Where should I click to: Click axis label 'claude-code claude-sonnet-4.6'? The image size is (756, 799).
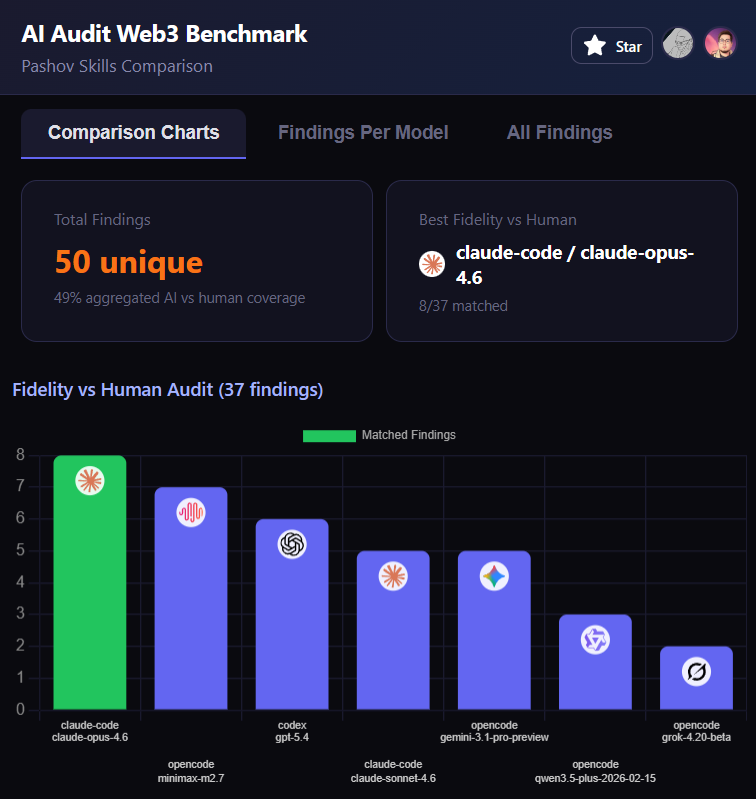tap(393, 771)
